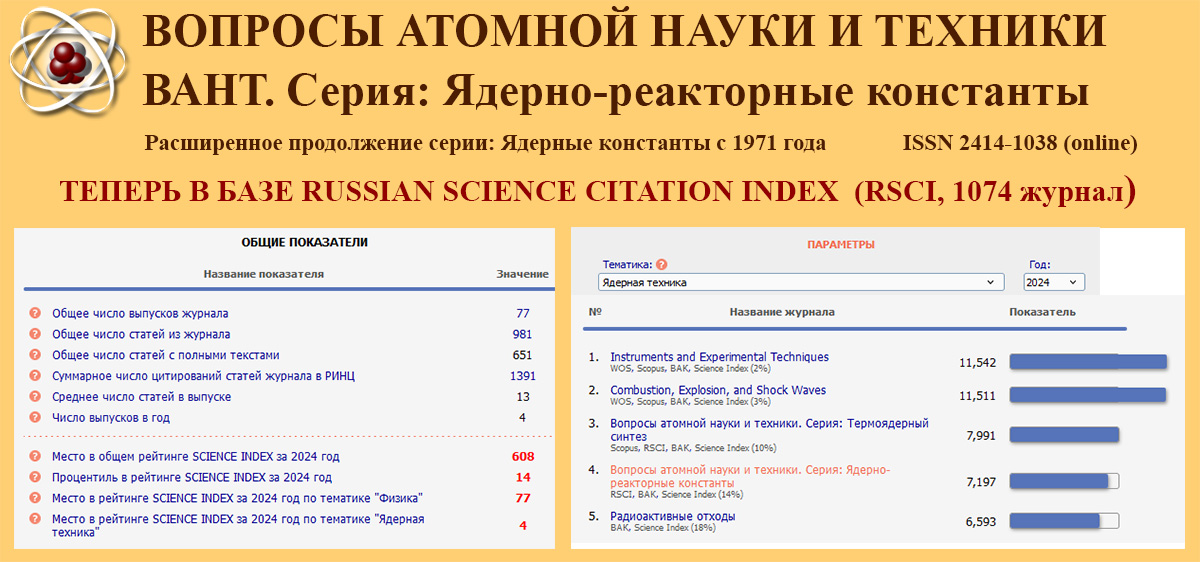
Task: Click help icon beside 'Общее число выпусков журнала'
Action: [x=35, y=313]
